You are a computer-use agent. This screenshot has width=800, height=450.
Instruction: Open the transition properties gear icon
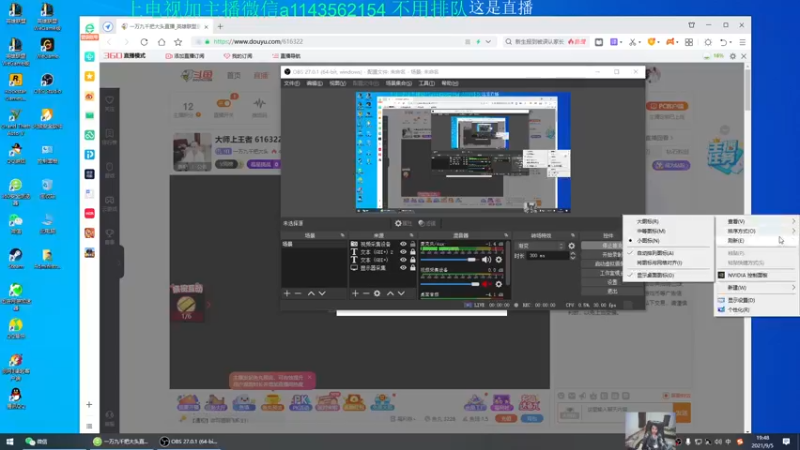[x=571, y=246]
